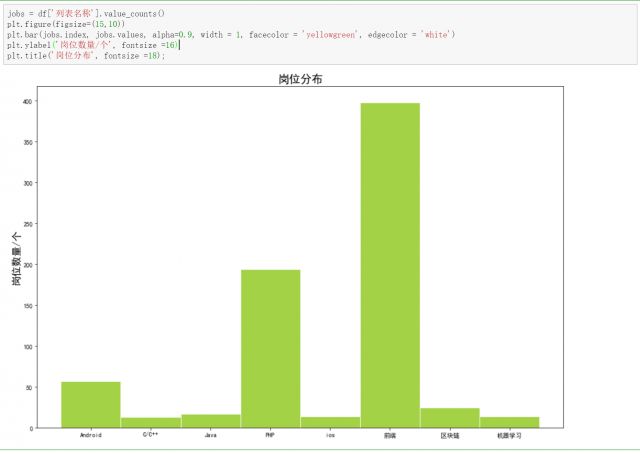Click the PHP bar in the chart
Screen dimensions: 640x454
[271, 349]
